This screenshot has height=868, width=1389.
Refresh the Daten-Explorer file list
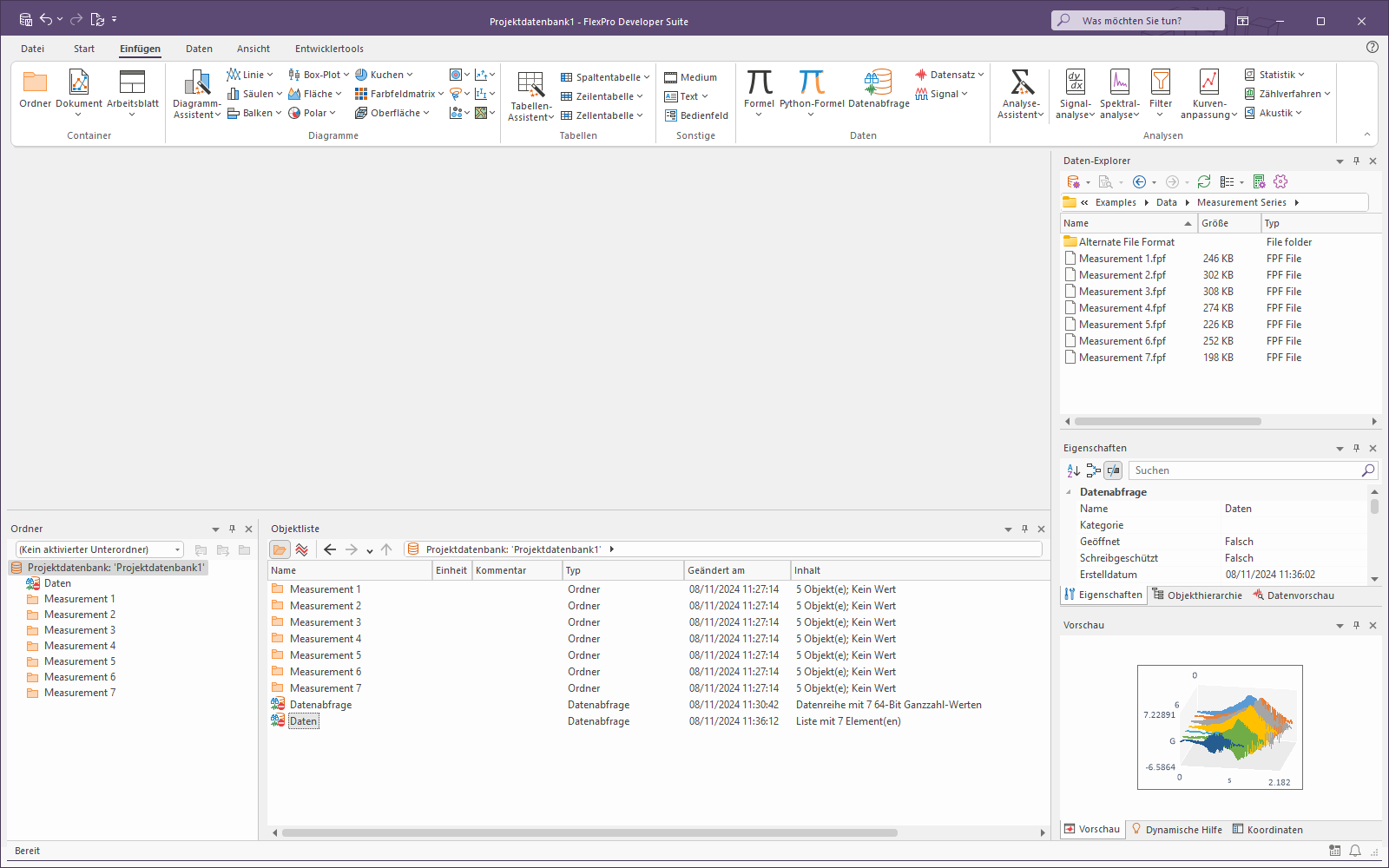pos(1204,182)
